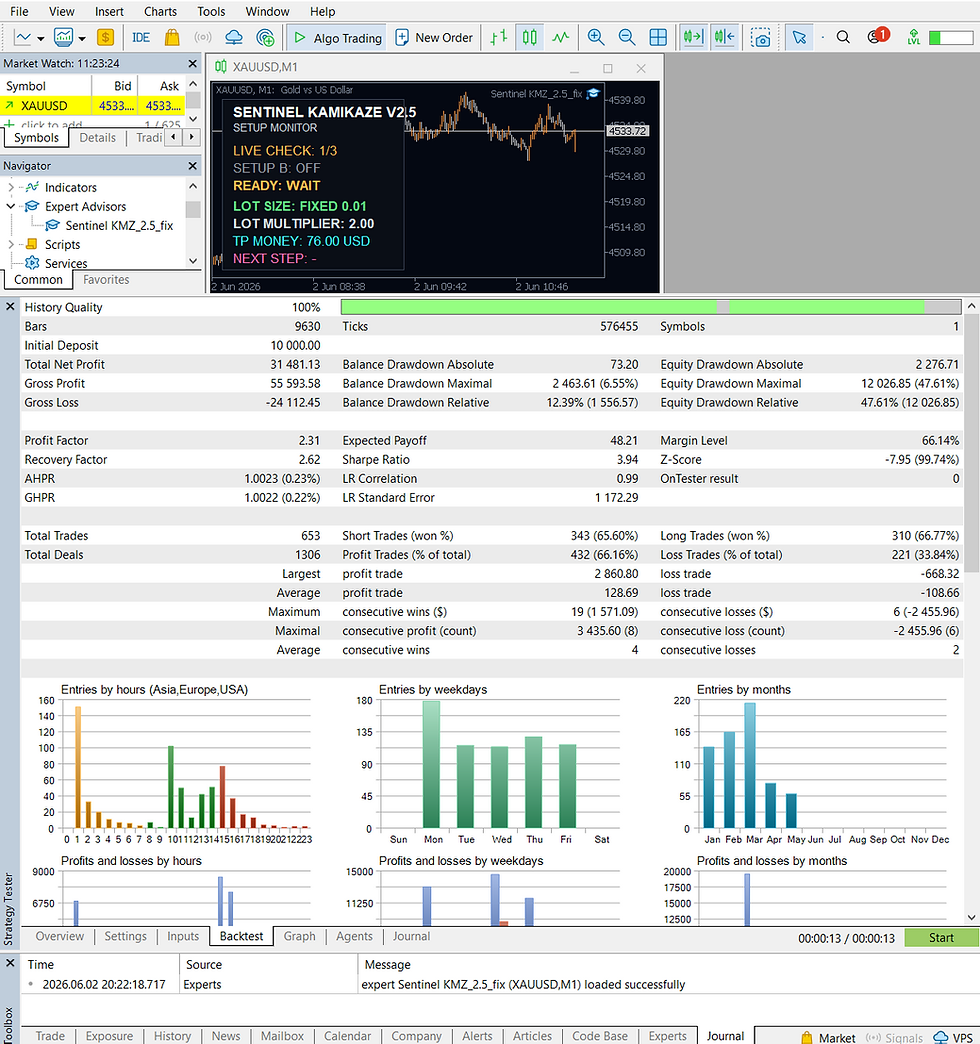Click the graduation cap expert icon on chart

[593, 94]
